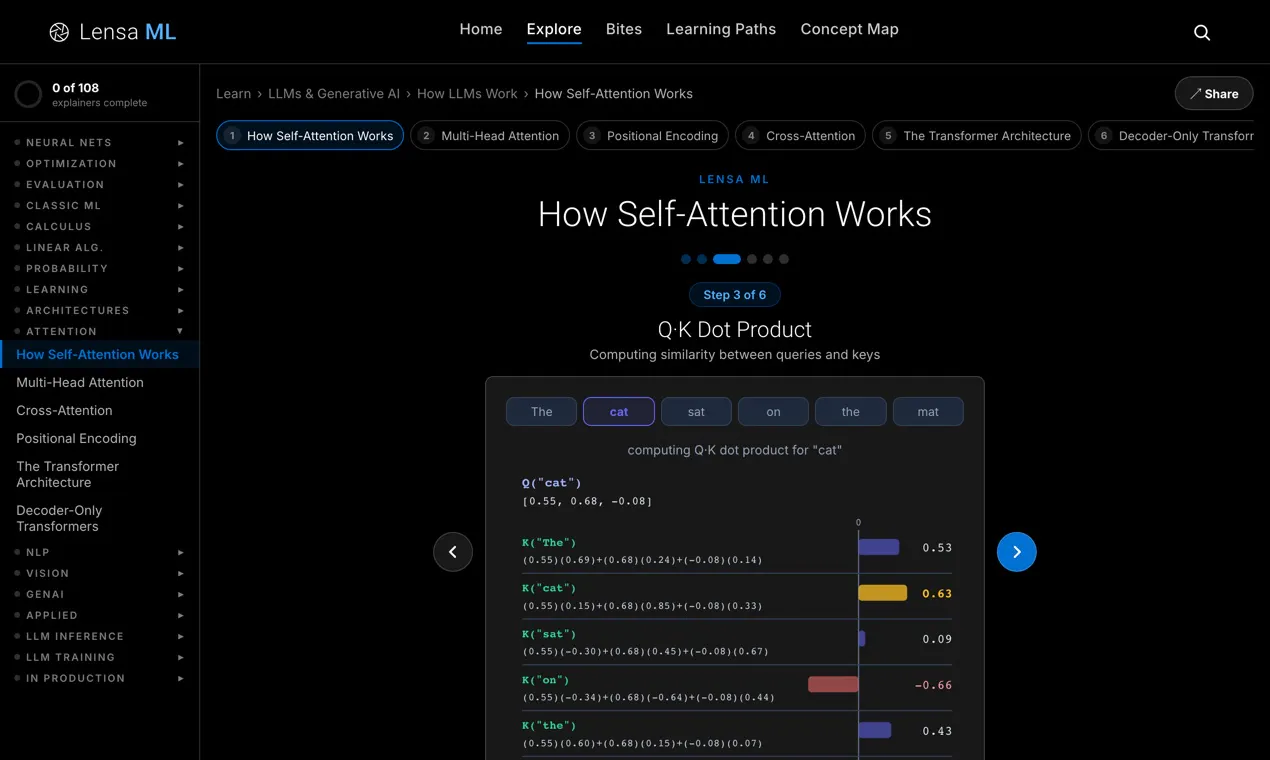1270x760 pixels.
Task: Click How LLMs Work breadcrumb
Action: (x=467, y=93)
